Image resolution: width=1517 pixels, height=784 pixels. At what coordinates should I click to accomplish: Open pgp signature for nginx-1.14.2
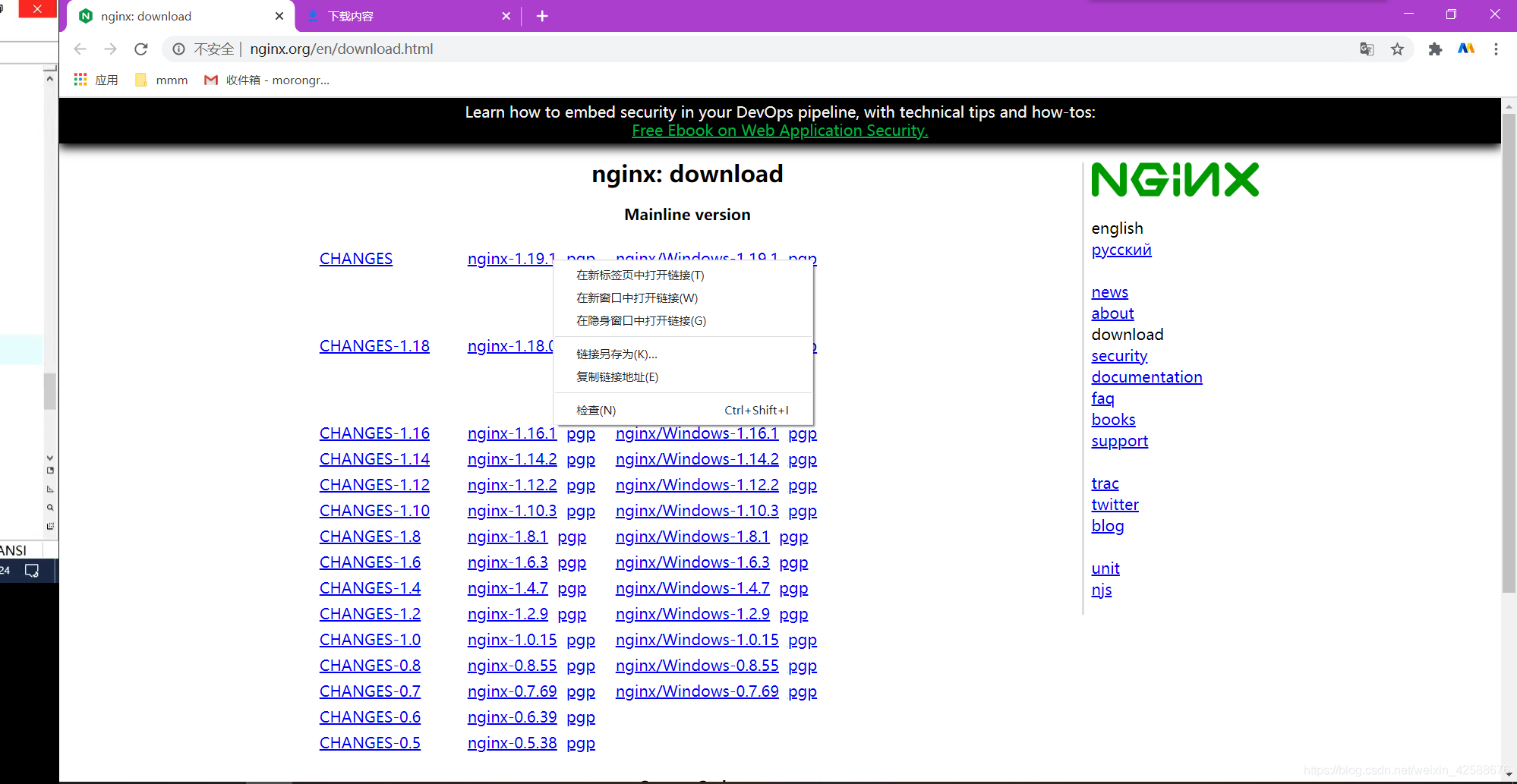point(581,460)
